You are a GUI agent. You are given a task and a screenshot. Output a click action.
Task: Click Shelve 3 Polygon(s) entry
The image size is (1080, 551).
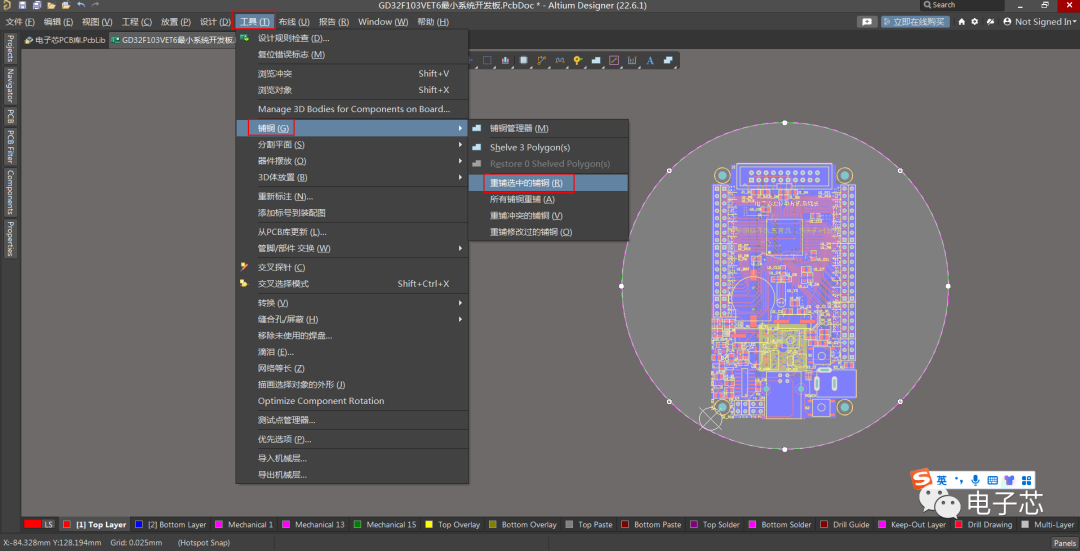(x=548, y=147)
